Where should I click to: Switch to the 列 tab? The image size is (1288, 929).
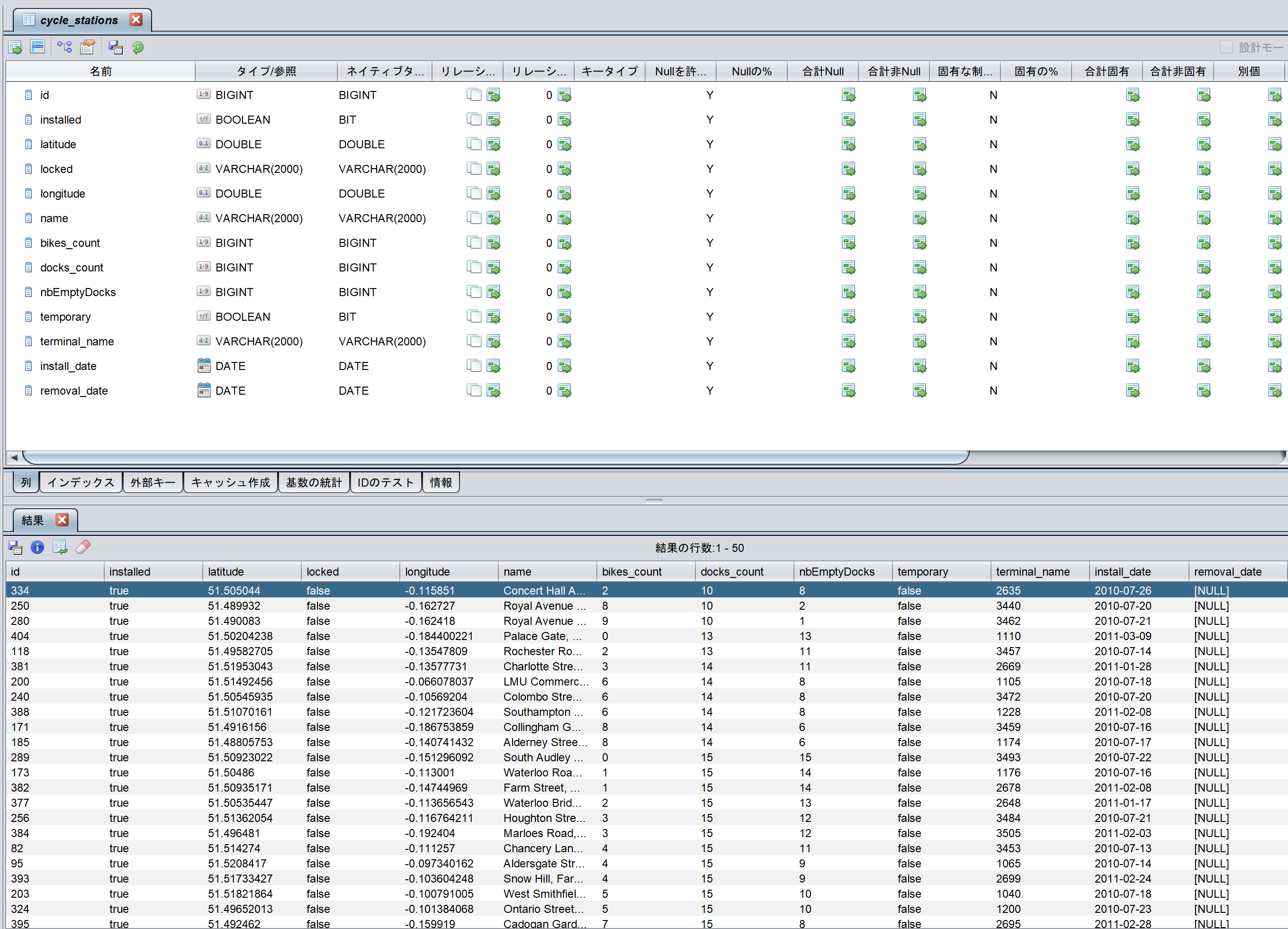[26, 483]
